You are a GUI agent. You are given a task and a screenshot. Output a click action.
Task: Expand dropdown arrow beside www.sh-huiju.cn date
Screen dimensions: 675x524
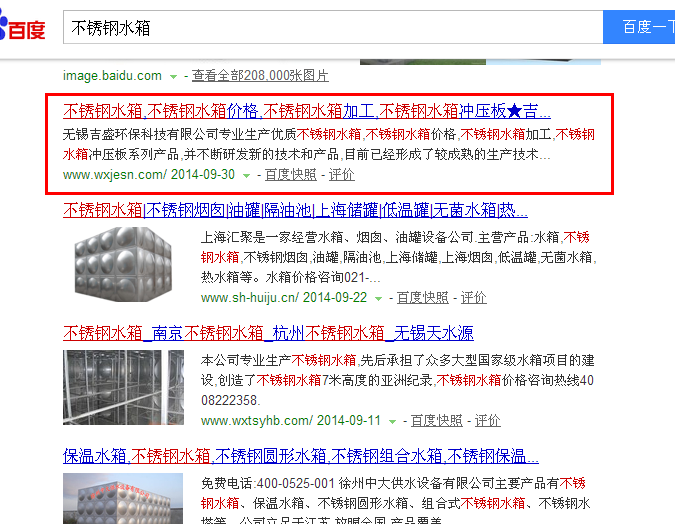(378, 298)
